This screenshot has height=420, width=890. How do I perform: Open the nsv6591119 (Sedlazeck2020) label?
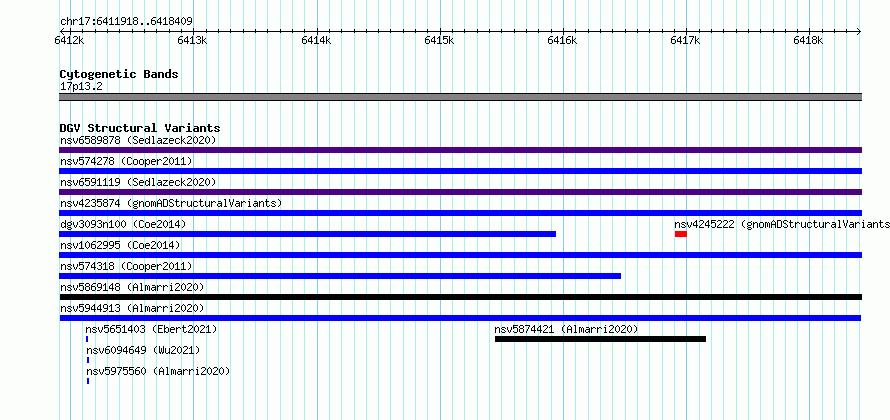[x=138, y=182]
